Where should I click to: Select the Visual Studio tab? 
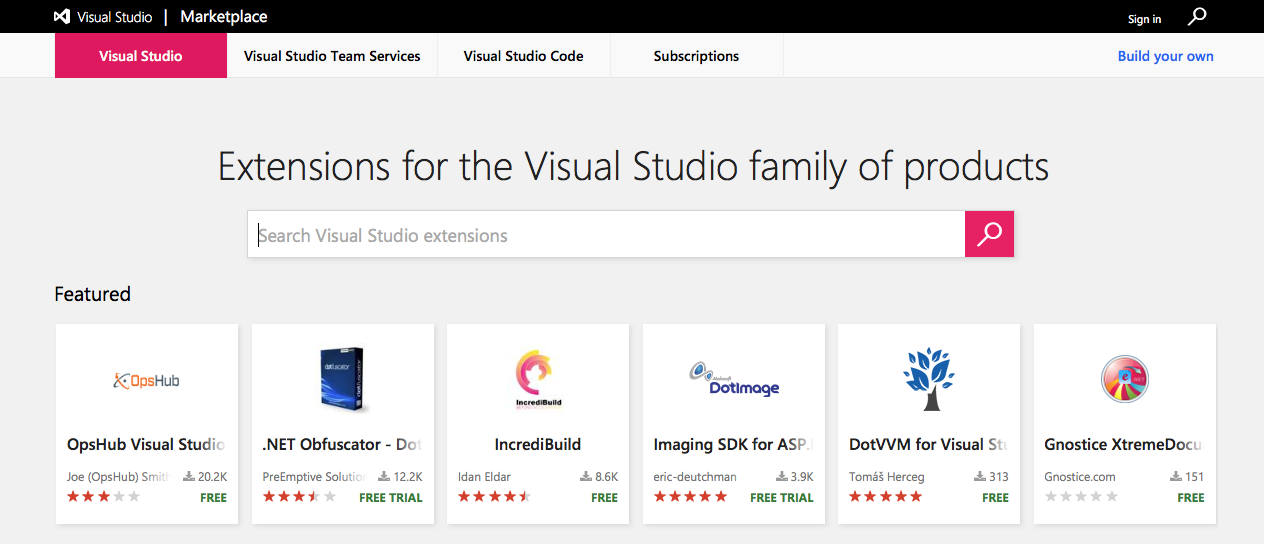point(141,56)
